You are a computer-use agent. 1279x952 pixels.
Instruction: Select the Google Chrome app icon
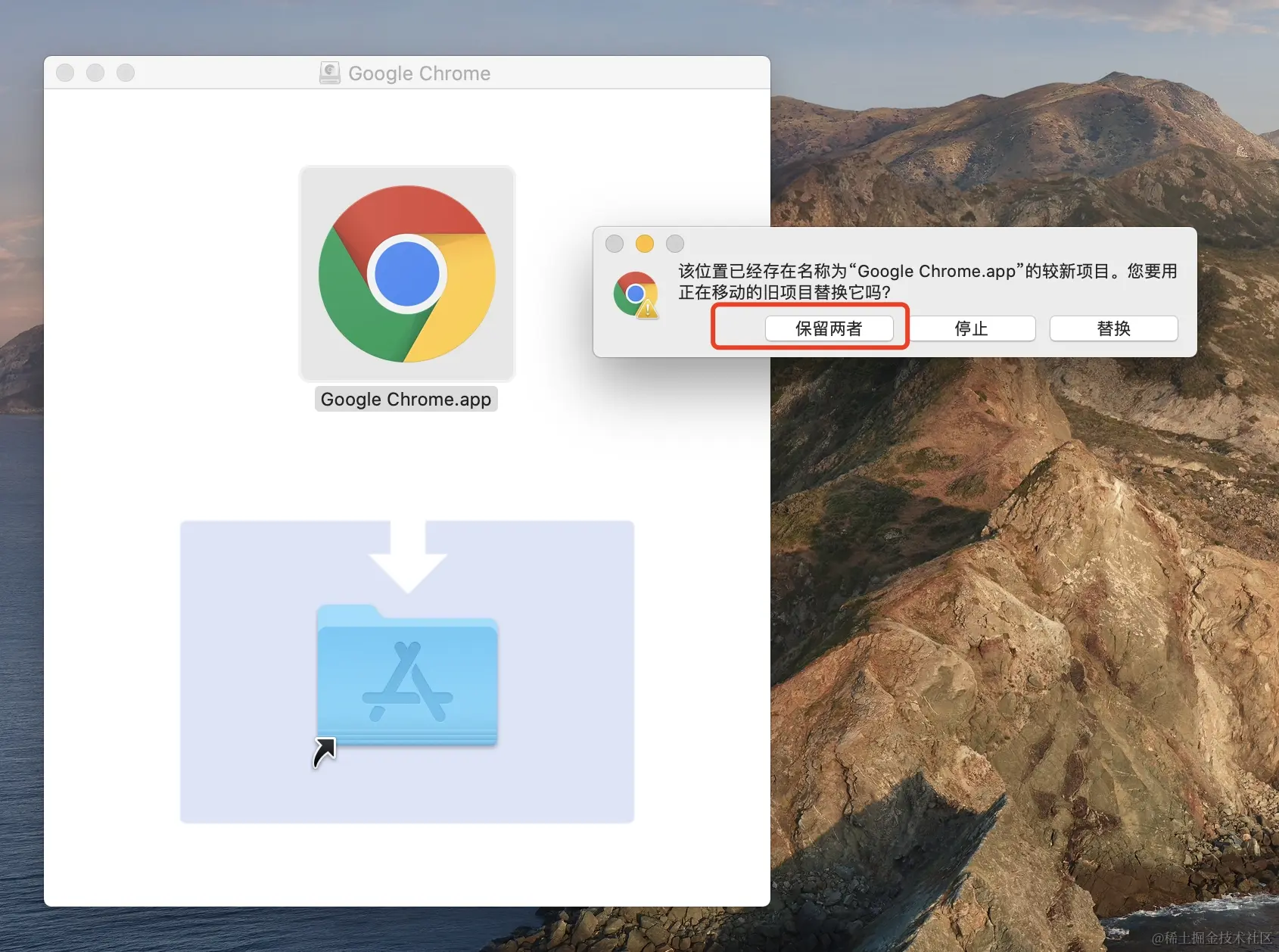point(407,273)
